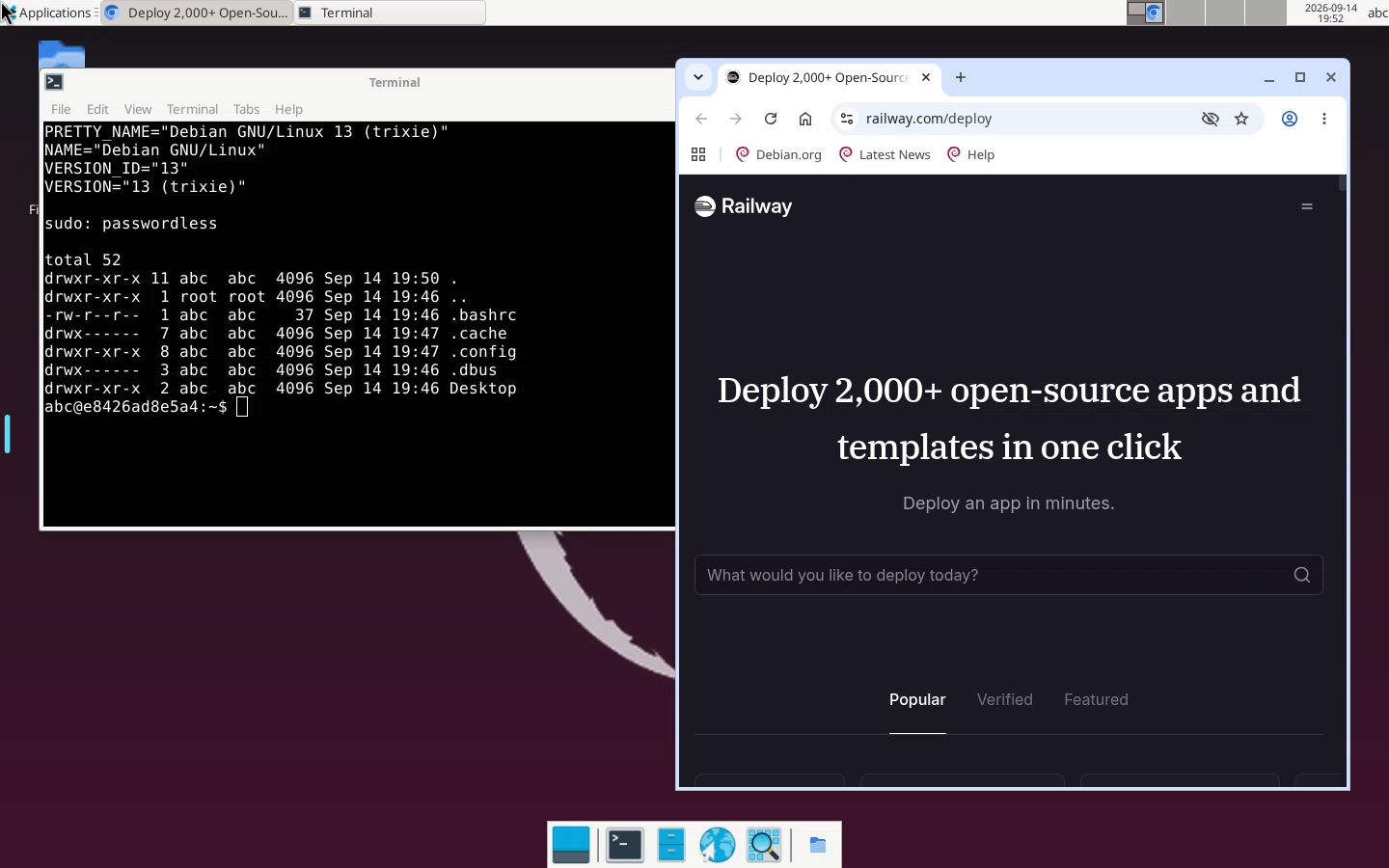Go to browser home page
This screenshot has width=1389, height=868.
(805, 119)
